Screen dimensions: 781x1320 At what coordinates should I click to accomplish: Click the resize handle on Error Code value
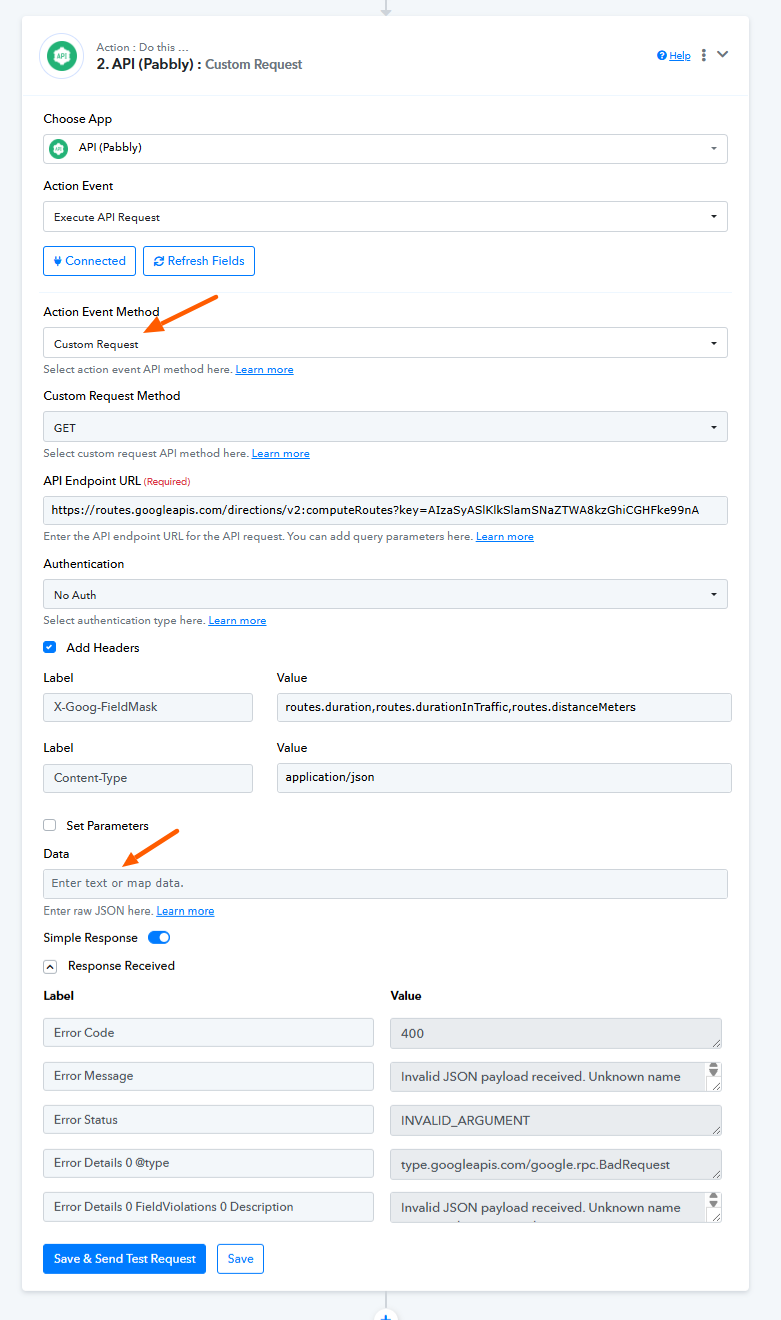pyautogui.click(x=715, y=1042)
